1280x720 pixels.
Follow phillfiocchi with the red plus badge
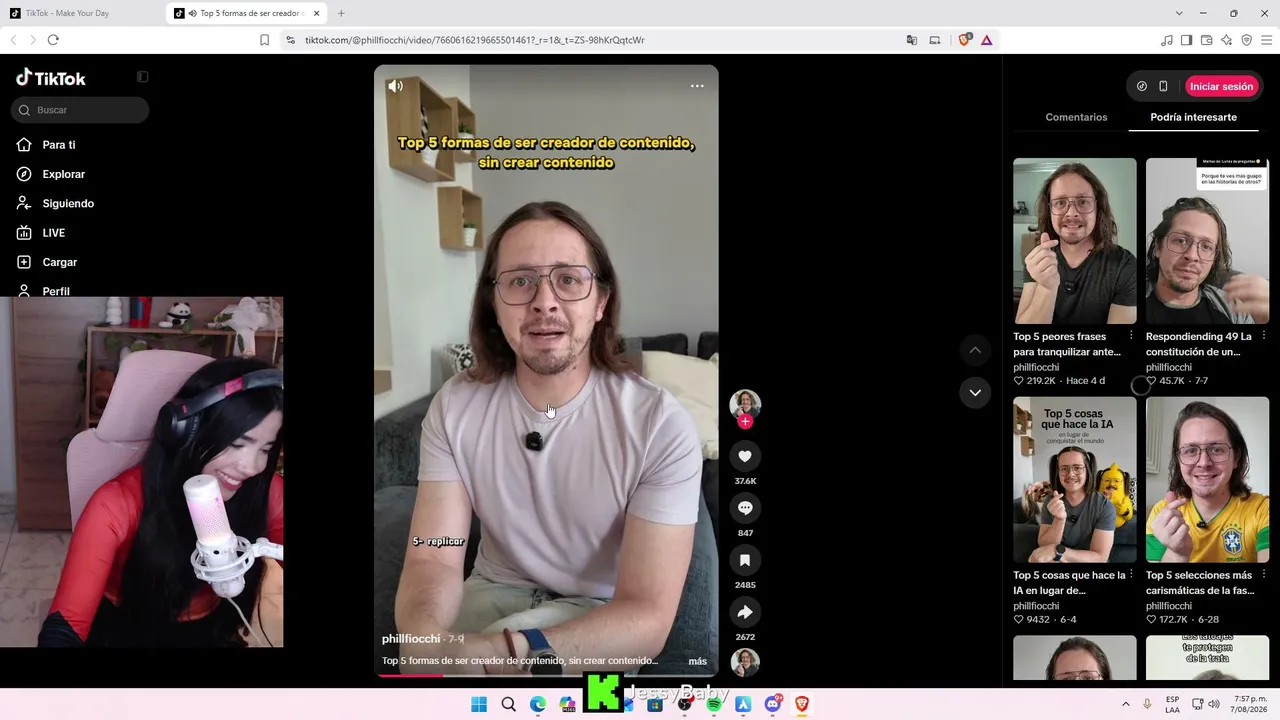745,422
